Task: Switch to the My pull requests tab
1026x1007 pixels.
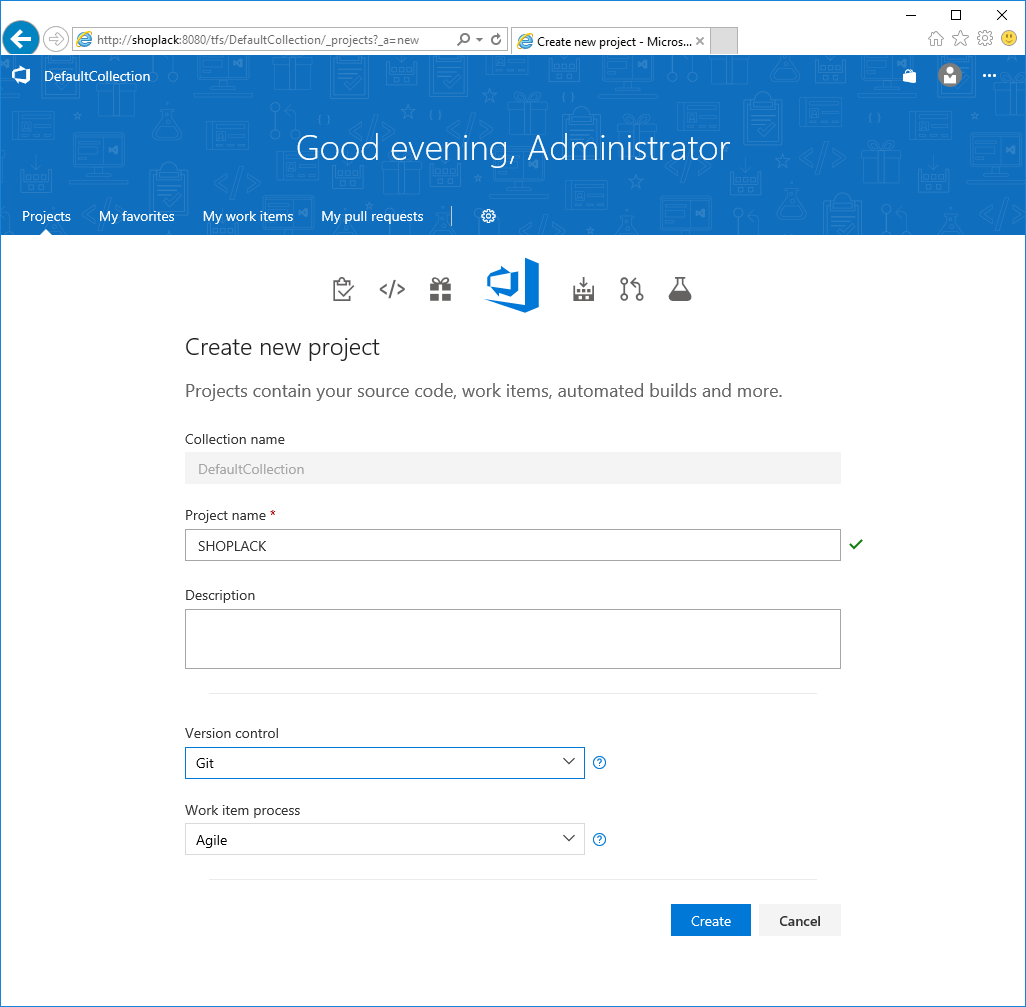Action: (x=372, y=217)
